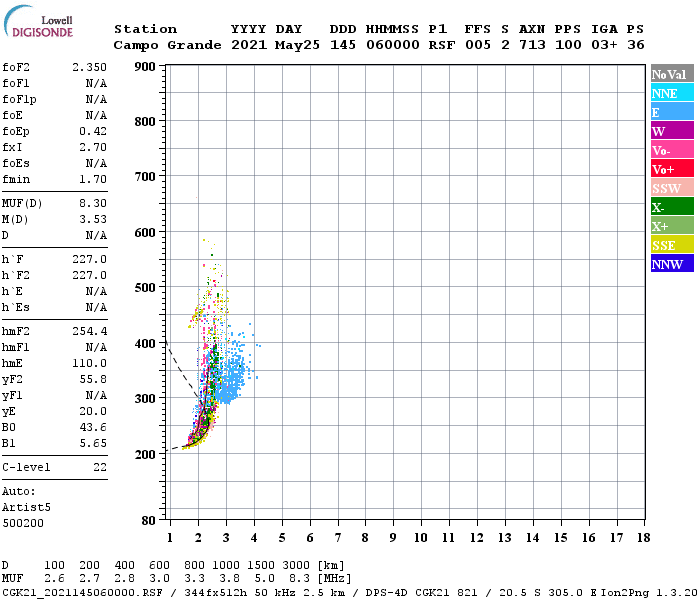Image resolution: width=700 pixels, height=600 pixels.
Task: Click the Vo+ red legend swatch
Action: pyautogui.click(x=672, y=169)
